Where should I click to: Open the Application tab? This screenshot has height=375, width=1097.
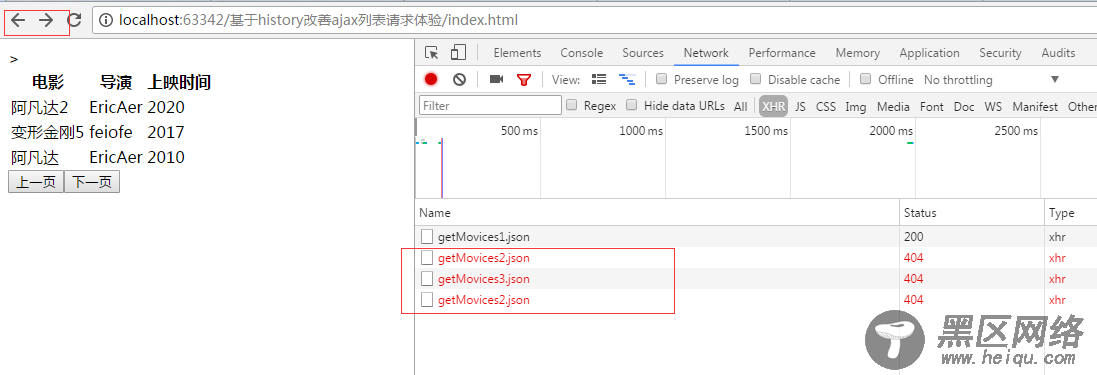(930, 53)
